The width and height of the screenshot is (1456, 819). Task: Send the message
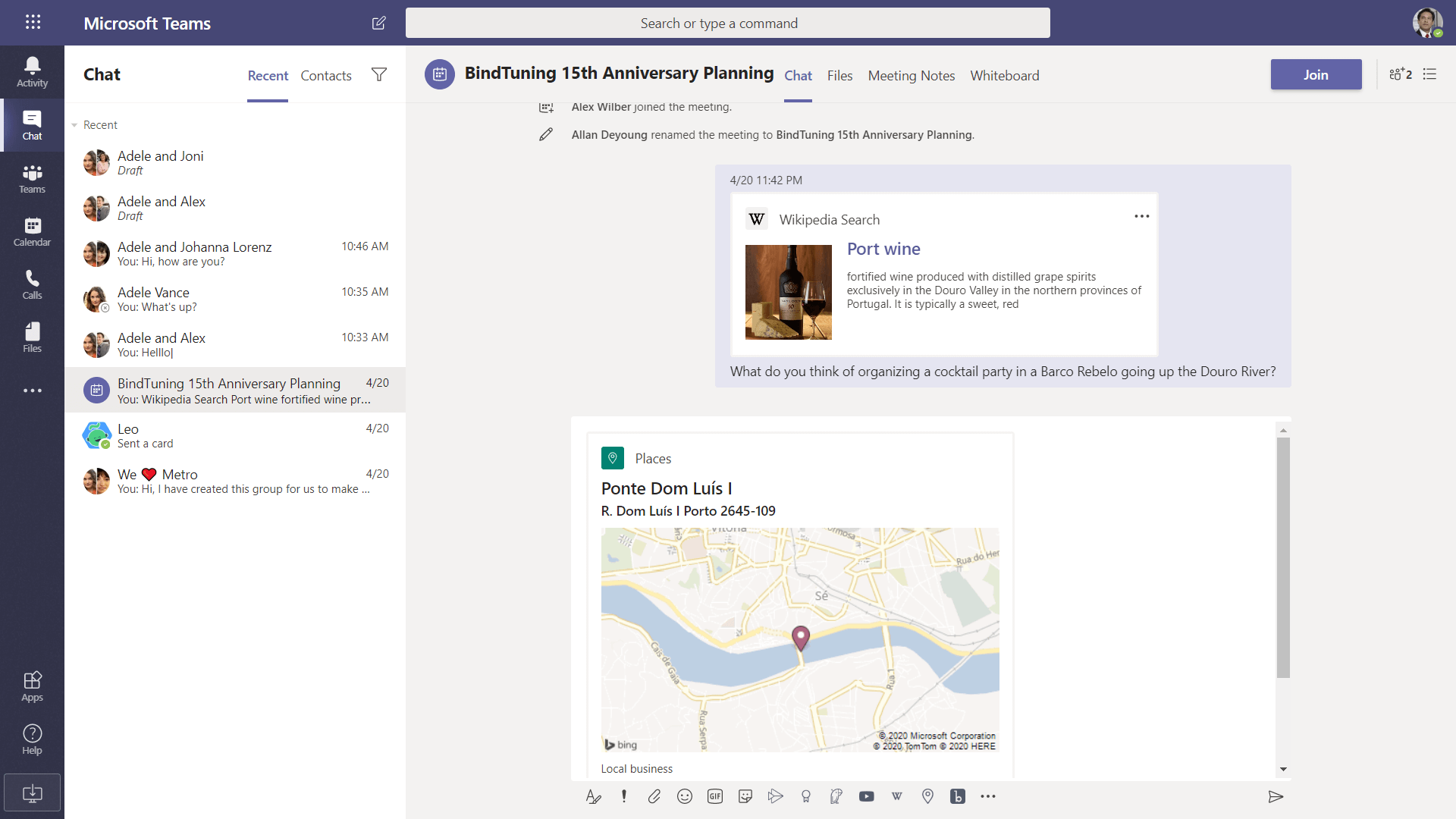1276,796
